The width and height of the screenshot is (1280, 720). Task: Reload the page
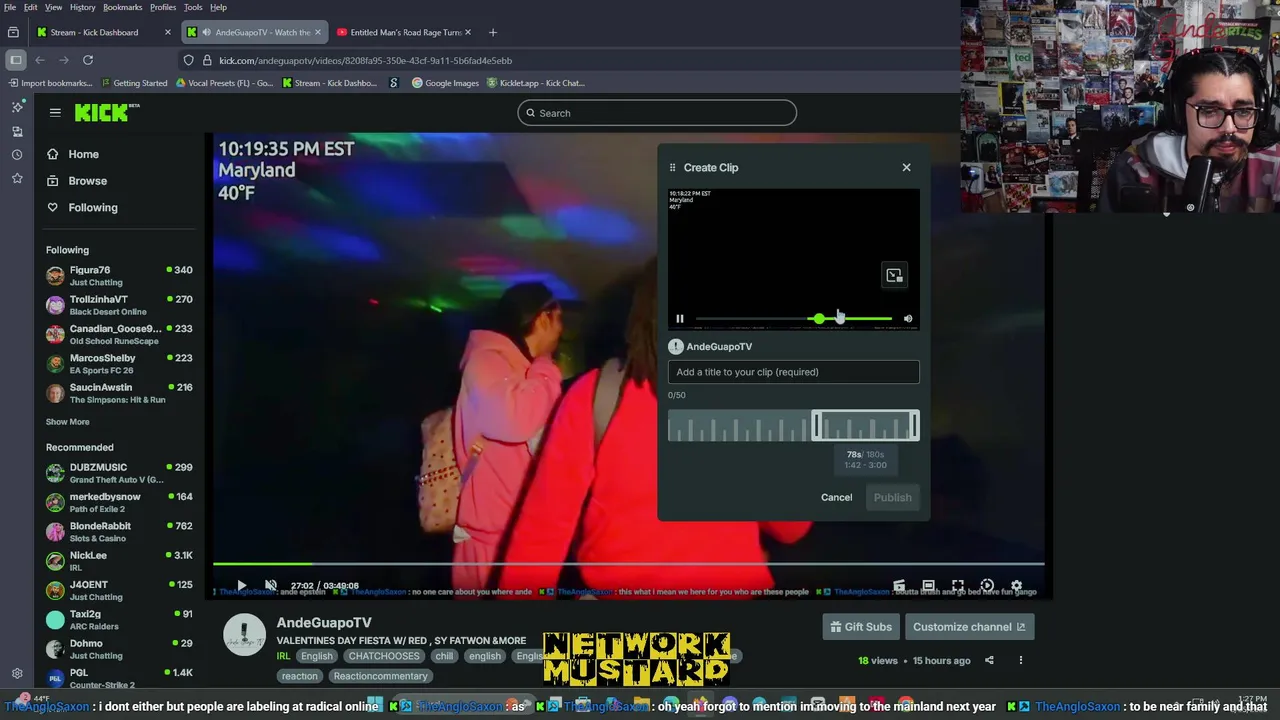coord(88,60)
